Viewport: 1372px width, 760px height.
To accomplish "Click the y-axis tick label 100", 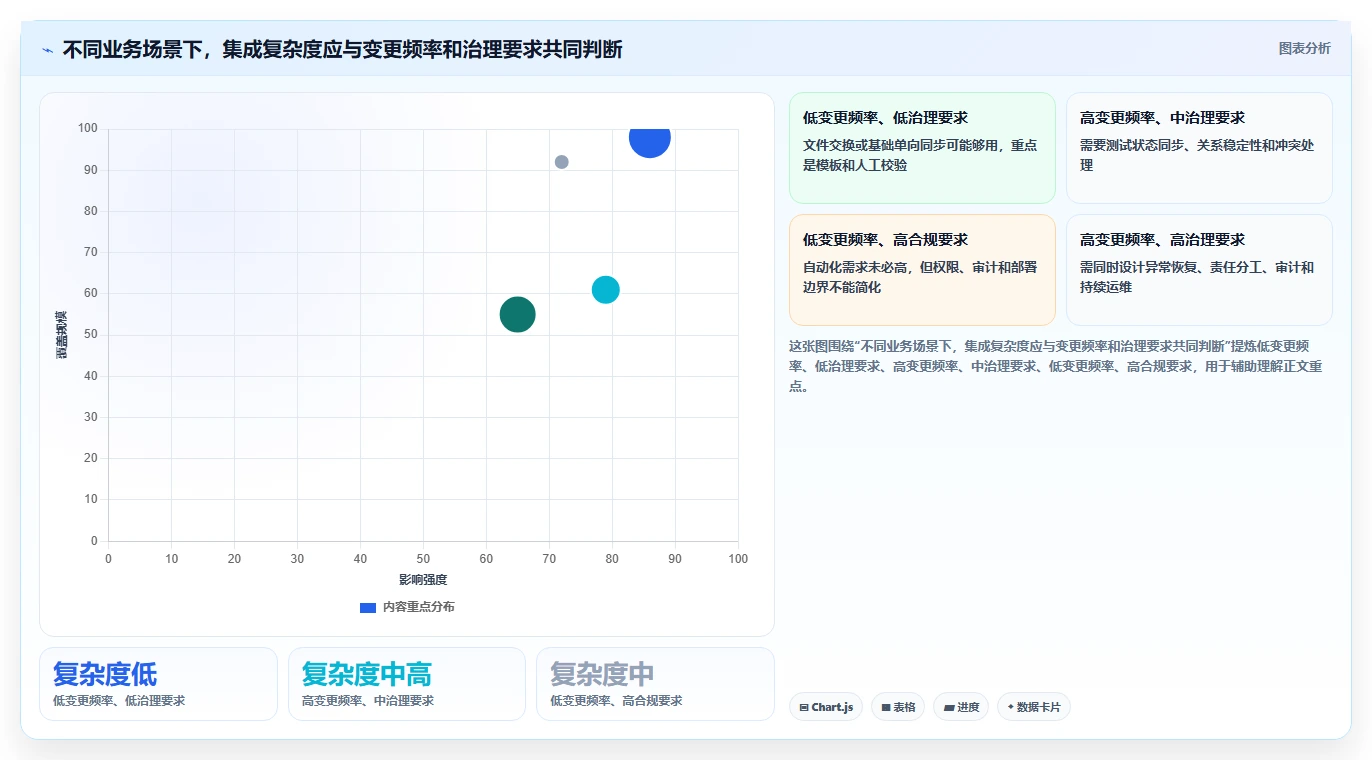I will [x=88, y=128].
